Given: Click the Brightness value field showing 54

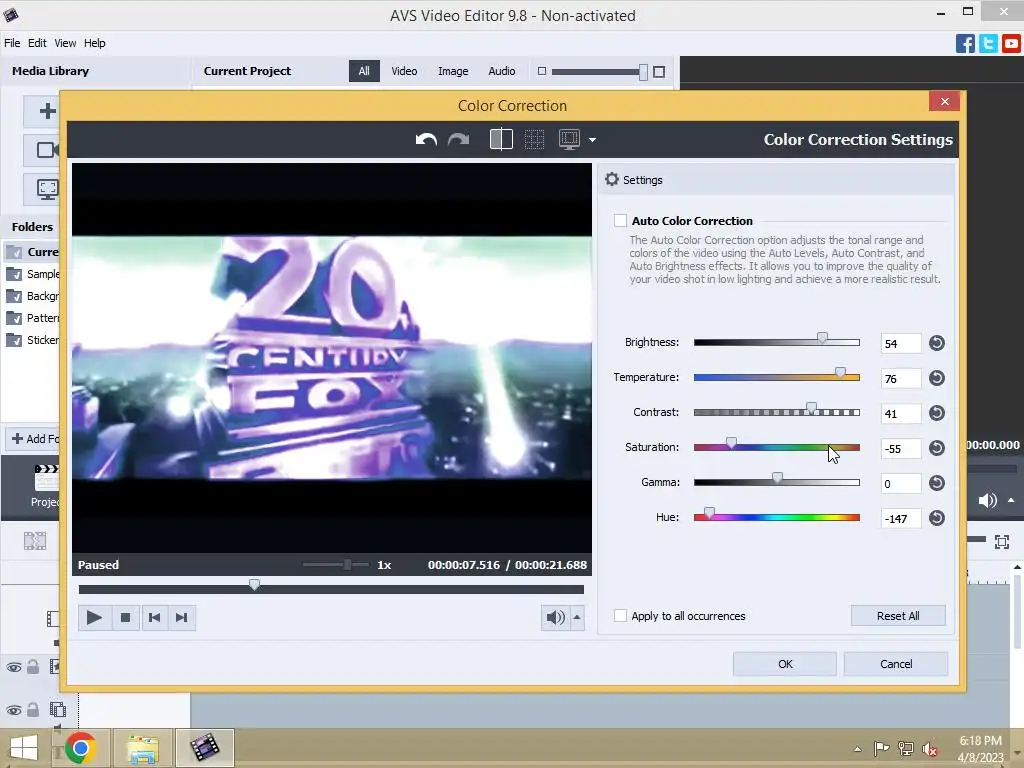Looking at the screenshot, I should tap(901, 344).
